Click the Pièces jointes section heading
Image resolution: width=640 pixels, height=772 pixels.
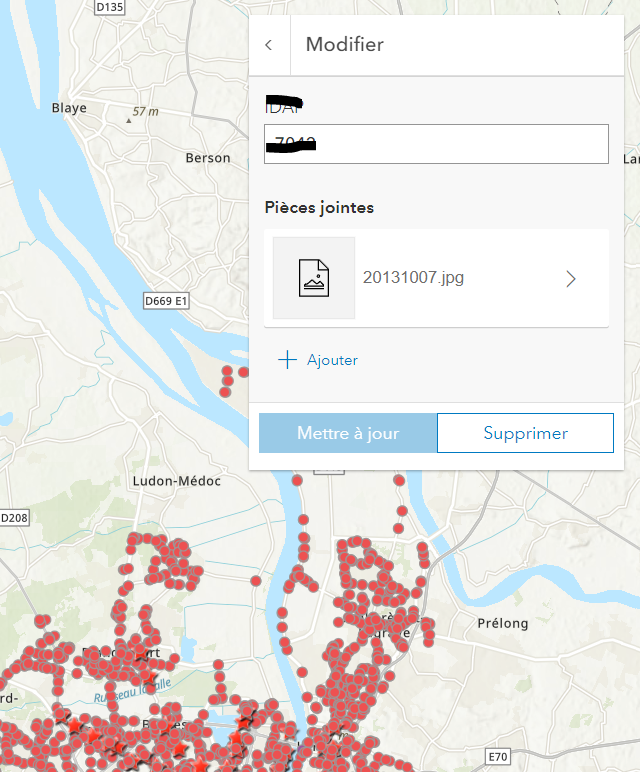coord(319,208)
